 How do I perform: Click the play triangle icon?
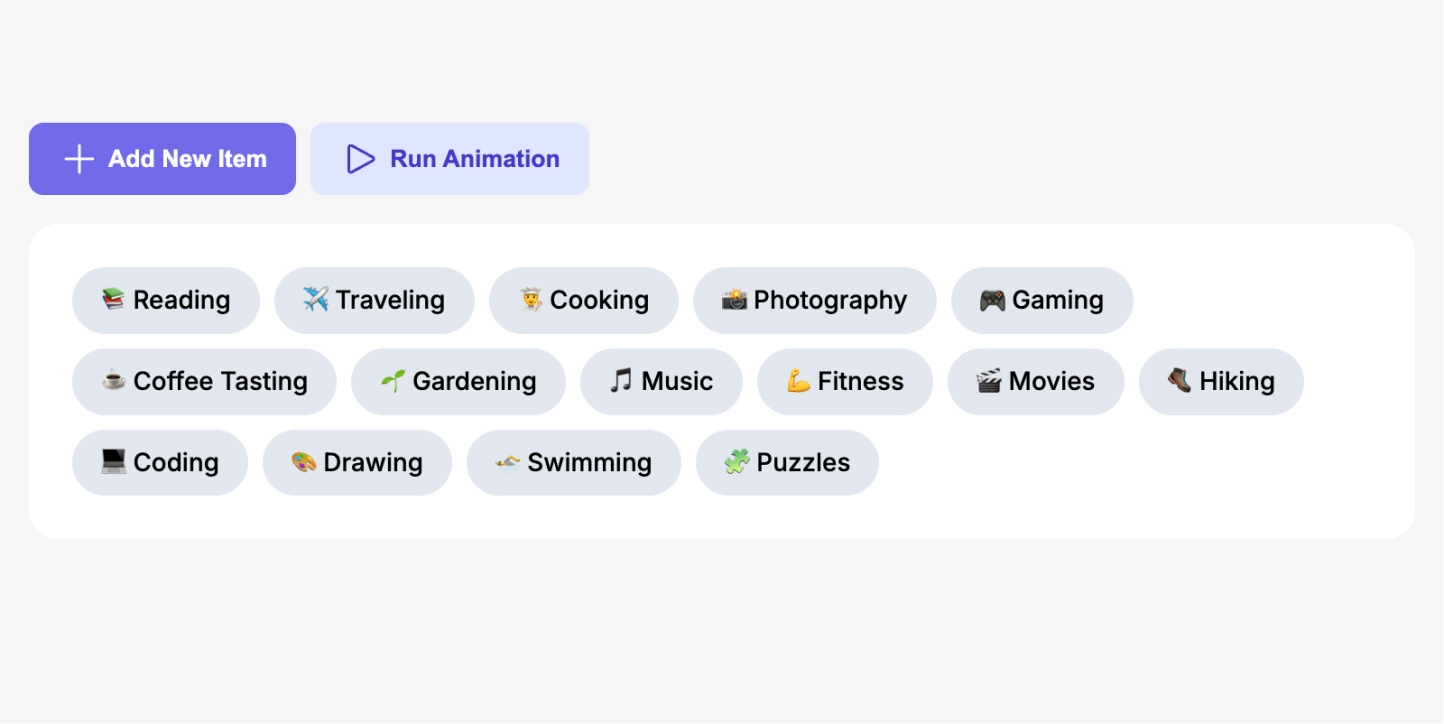coord(360,159)
